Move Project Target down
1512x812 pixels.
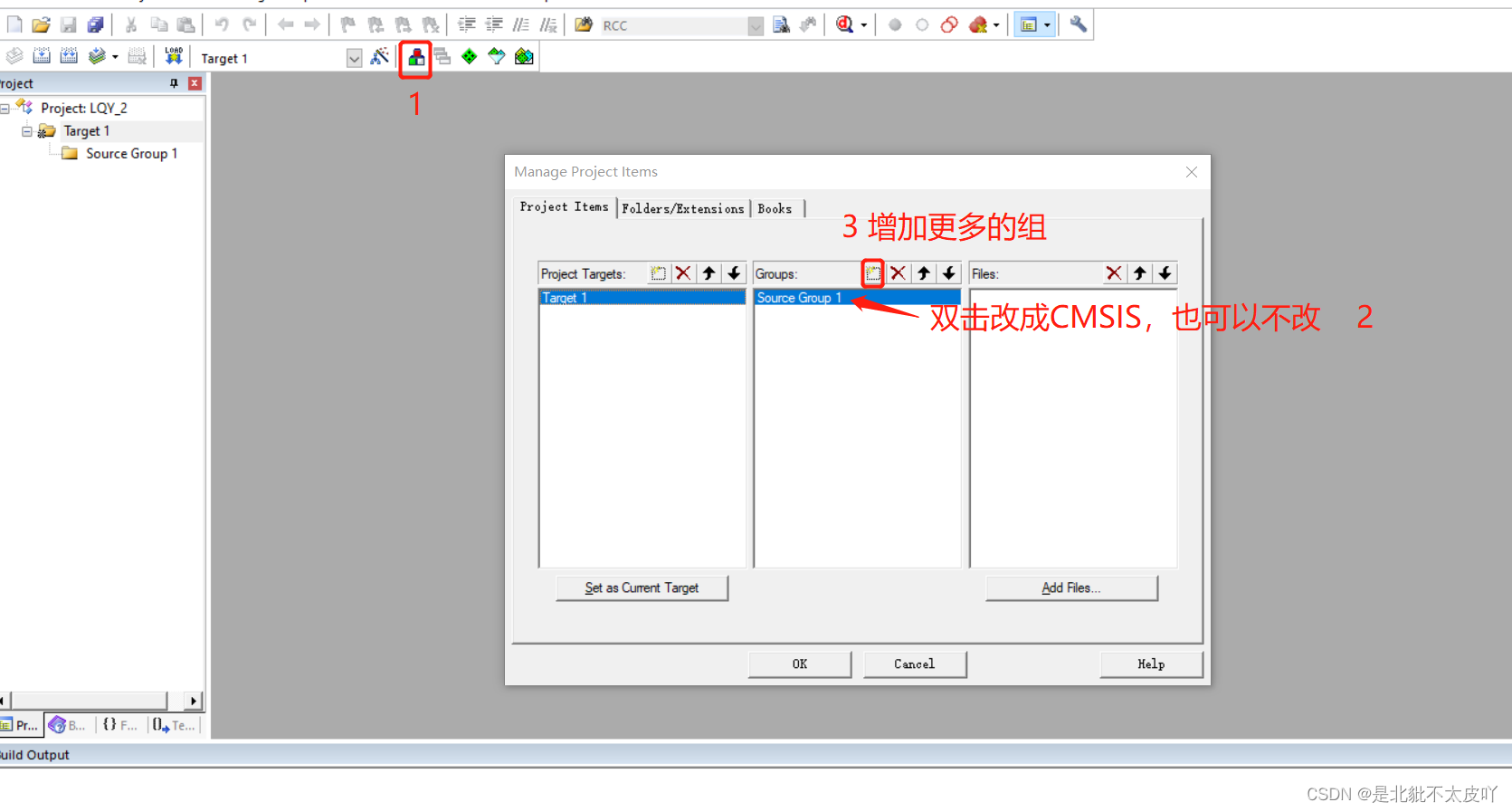734,273
